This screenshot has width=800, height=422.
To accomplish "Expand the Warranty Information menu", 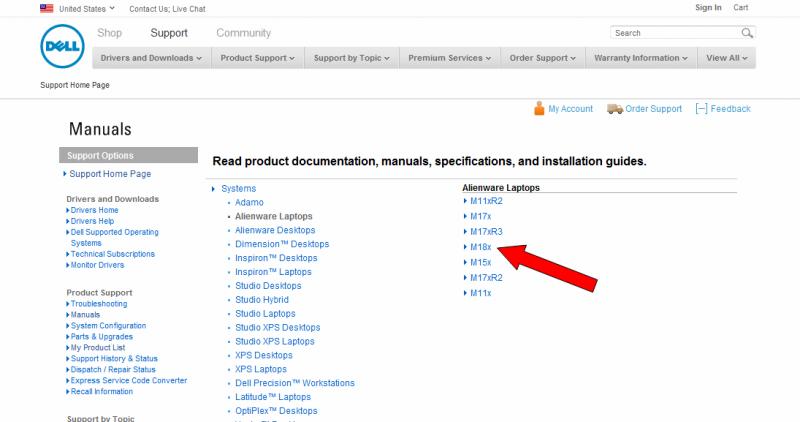I will pyautogui.click(x=640, y=58).
